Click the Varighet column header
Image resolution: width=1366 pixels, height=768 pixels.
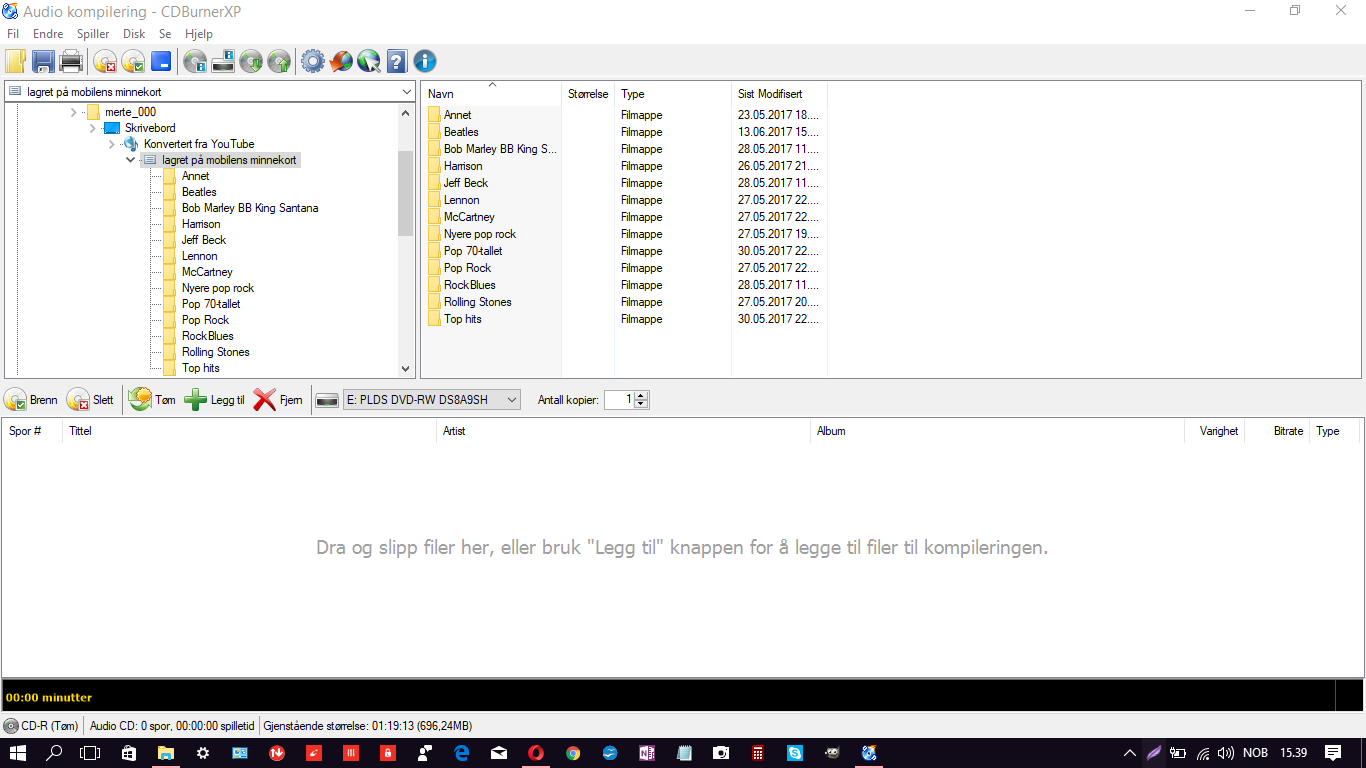click(x=1214, y=431)
